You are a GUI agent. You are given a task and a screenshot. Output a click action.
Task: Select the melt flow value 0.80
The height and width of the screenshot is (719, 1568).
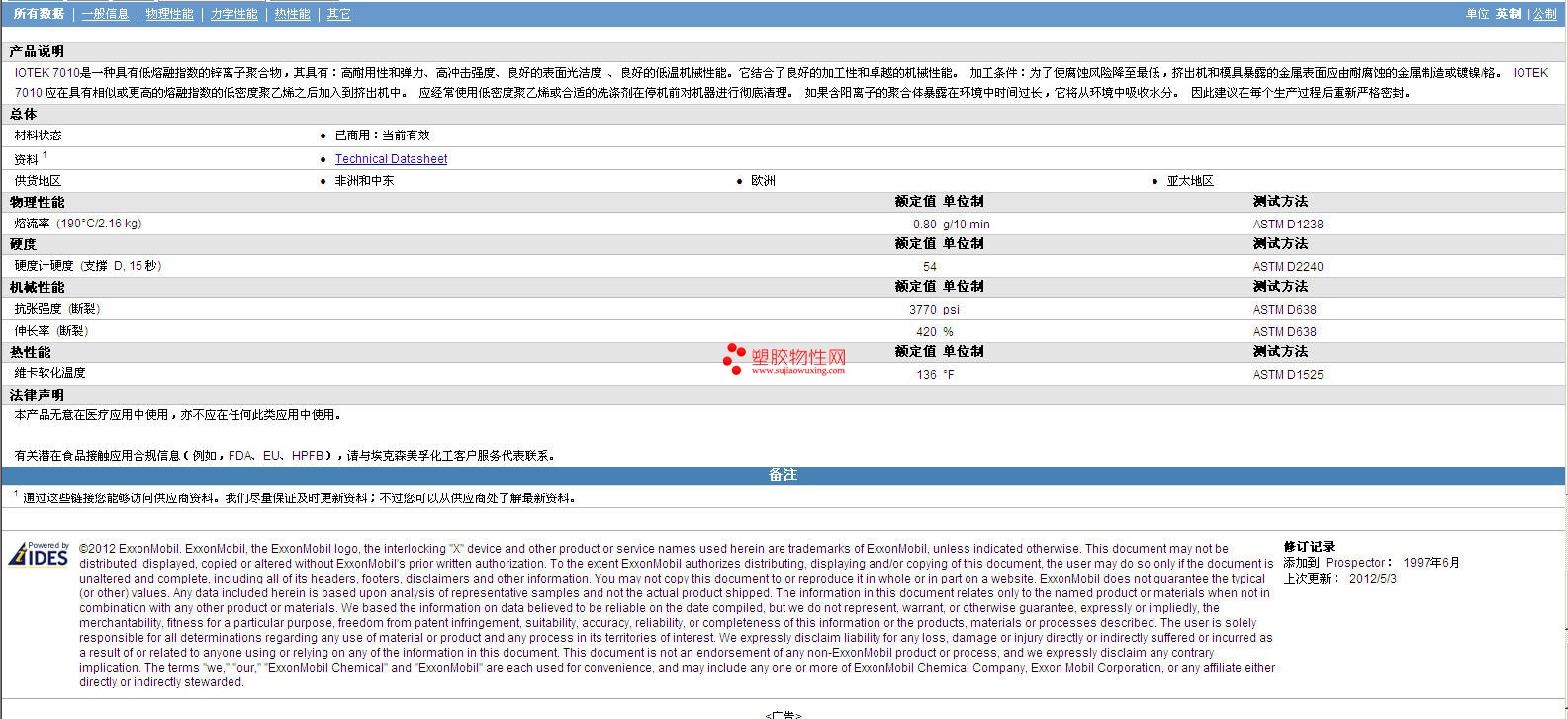coord(924,225)
